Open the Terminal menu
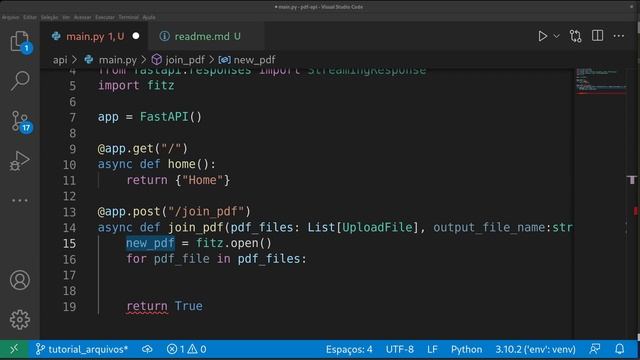The image size is (640, 360). click(x=129, y=17)
